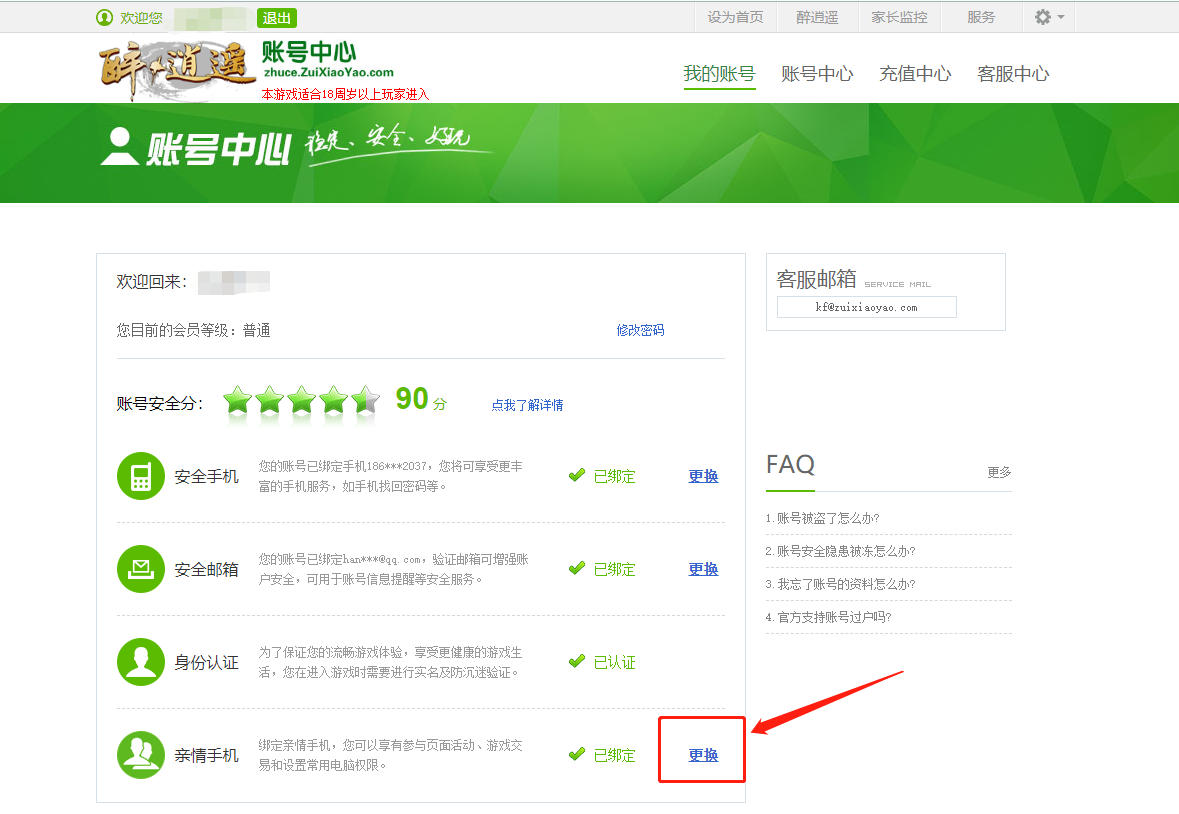Click 更换 for 亲情手机
Screen dimensions: 1179x814
tap(703, 755)
